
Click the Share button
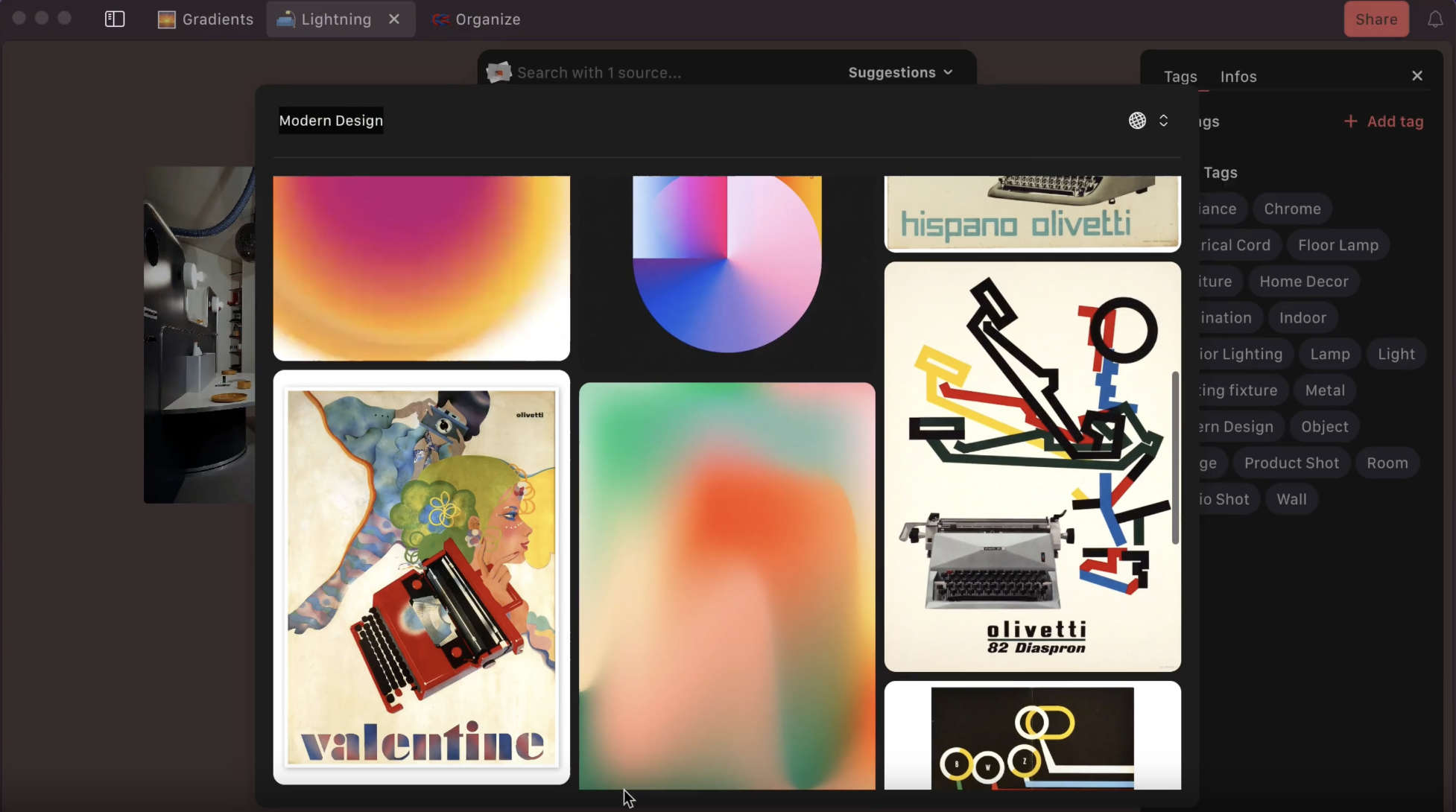pos(1375,19)
